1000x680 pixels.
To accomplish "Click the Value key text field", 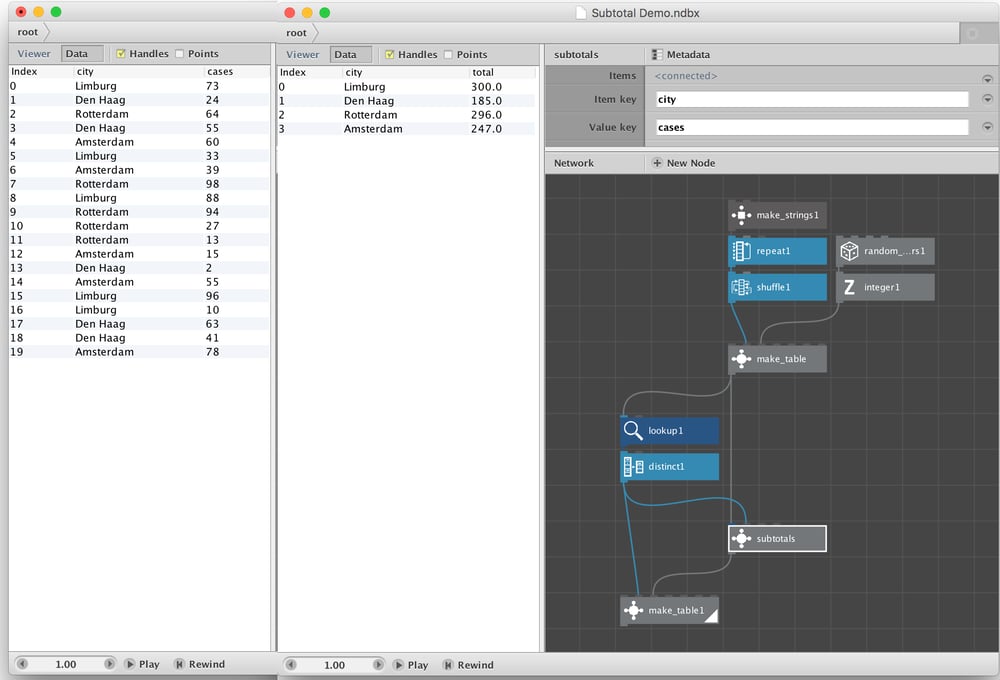I will tap(812, 127).
